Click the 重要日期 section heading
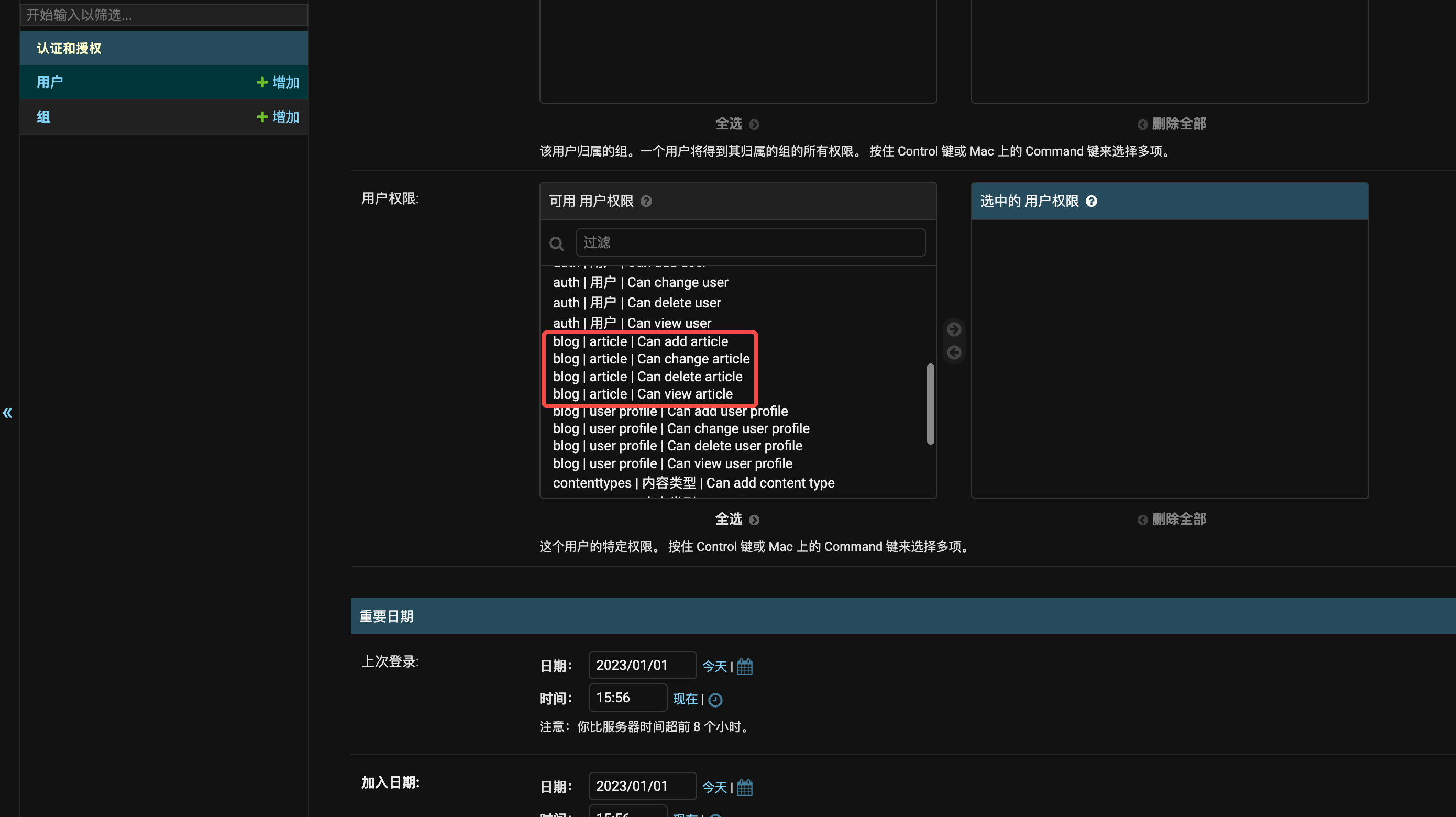The width and height of the screenshot is (1456, 817). click(386, 616)
